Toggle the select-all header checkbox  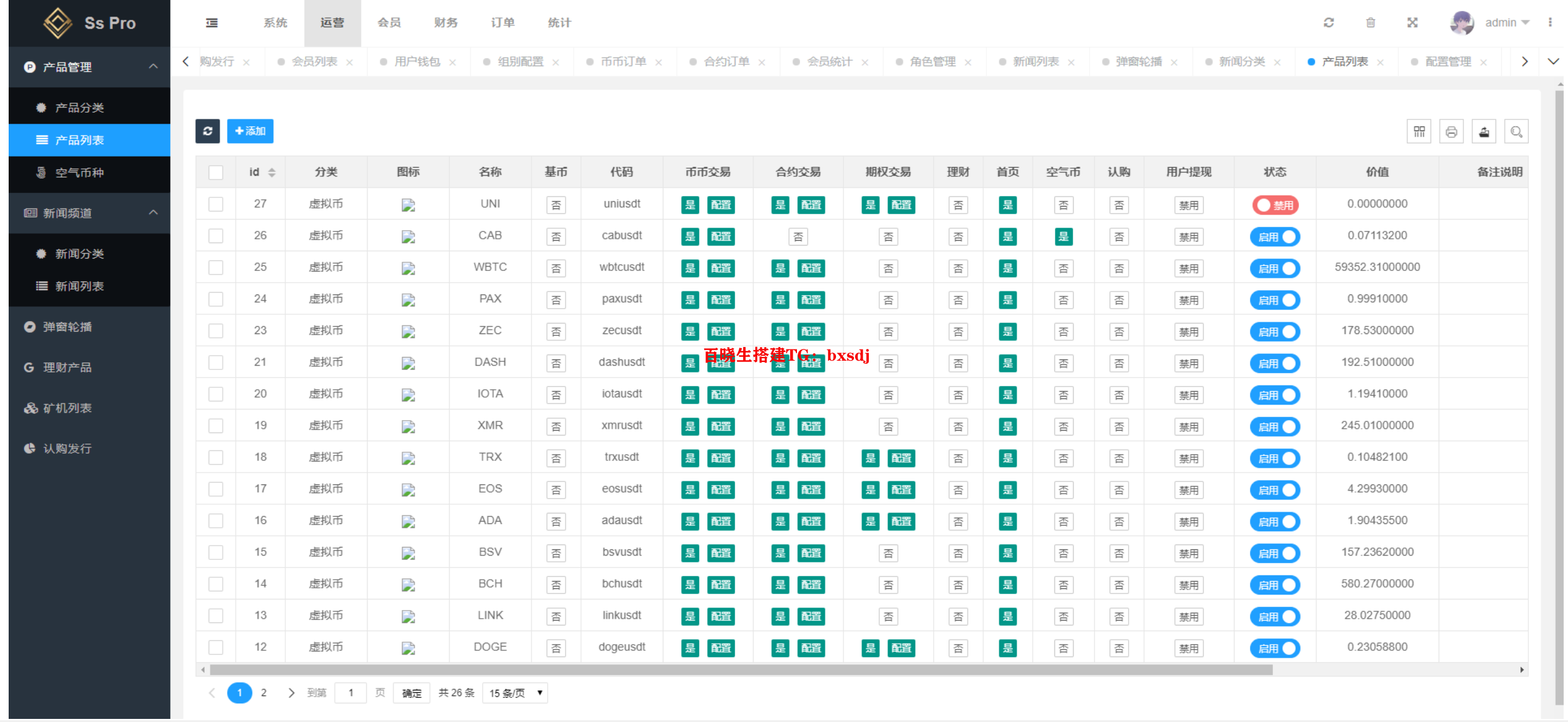[x=216, y=173]
